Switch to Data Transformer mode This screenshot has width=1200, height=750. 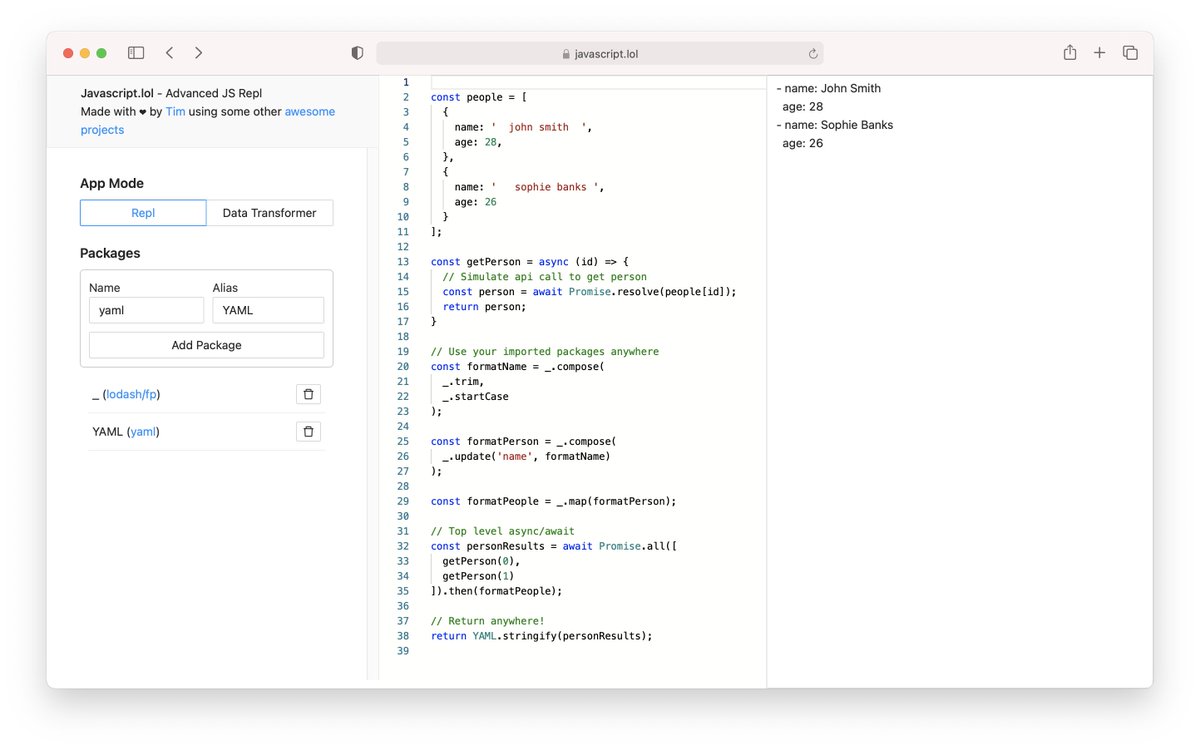(x=270, y=213)
